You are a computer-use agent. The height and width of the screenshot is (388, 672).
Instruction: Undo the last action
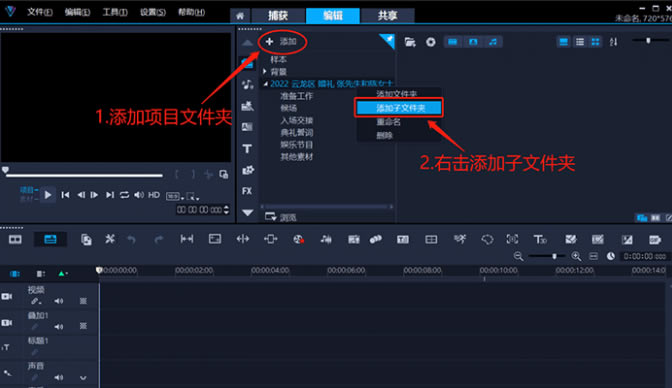coord(132,240)
